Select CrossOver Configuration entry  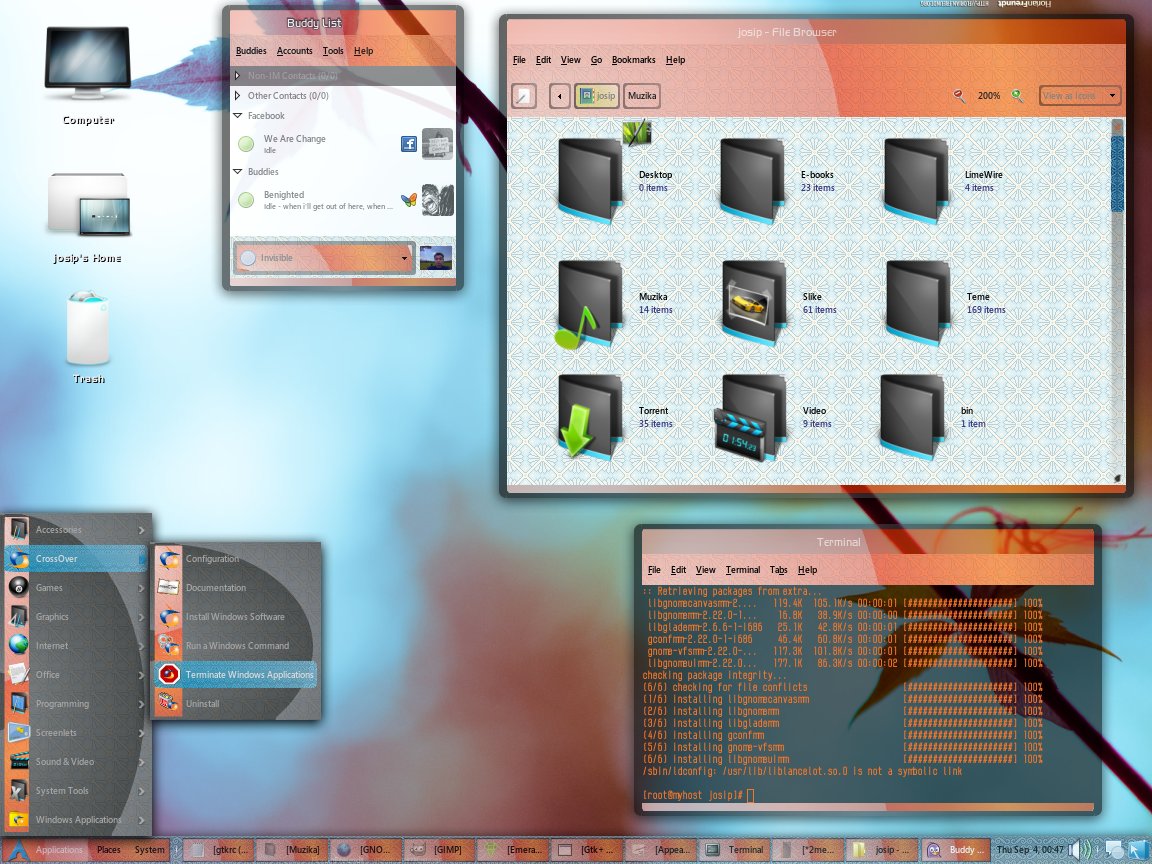(x=236, y=558)
